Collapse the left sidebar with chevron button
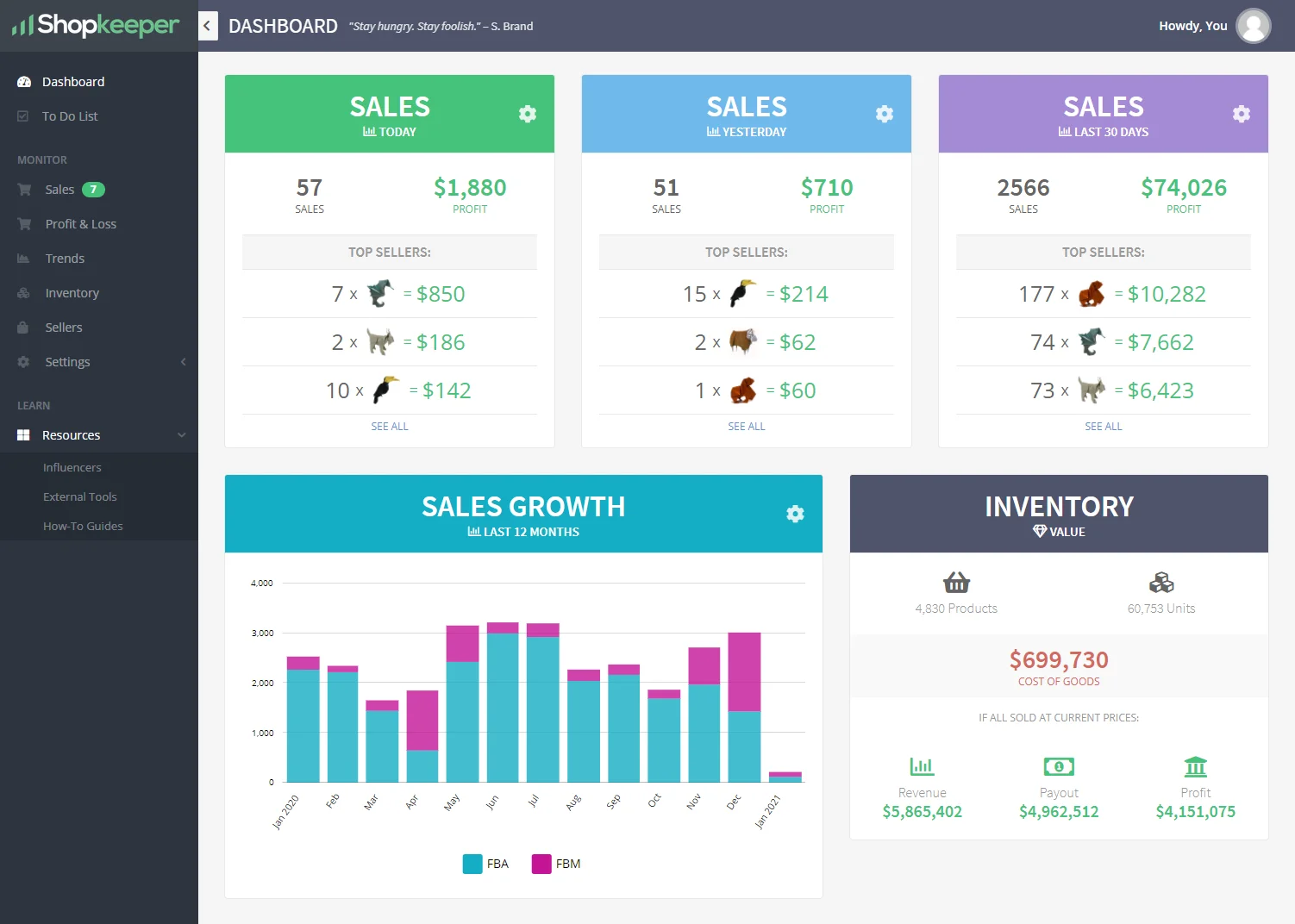The image size is (1295, 924). coord(207,26)
